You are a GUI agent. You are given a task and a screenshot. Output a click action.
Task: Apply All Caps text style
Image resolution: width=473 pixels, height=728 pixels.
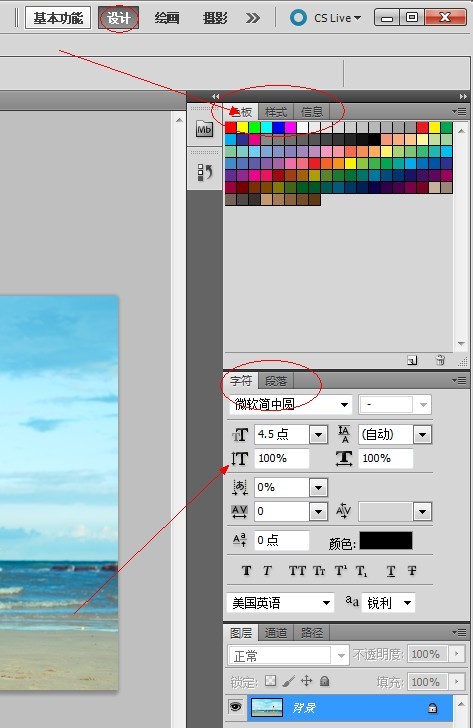coord(297,571)
